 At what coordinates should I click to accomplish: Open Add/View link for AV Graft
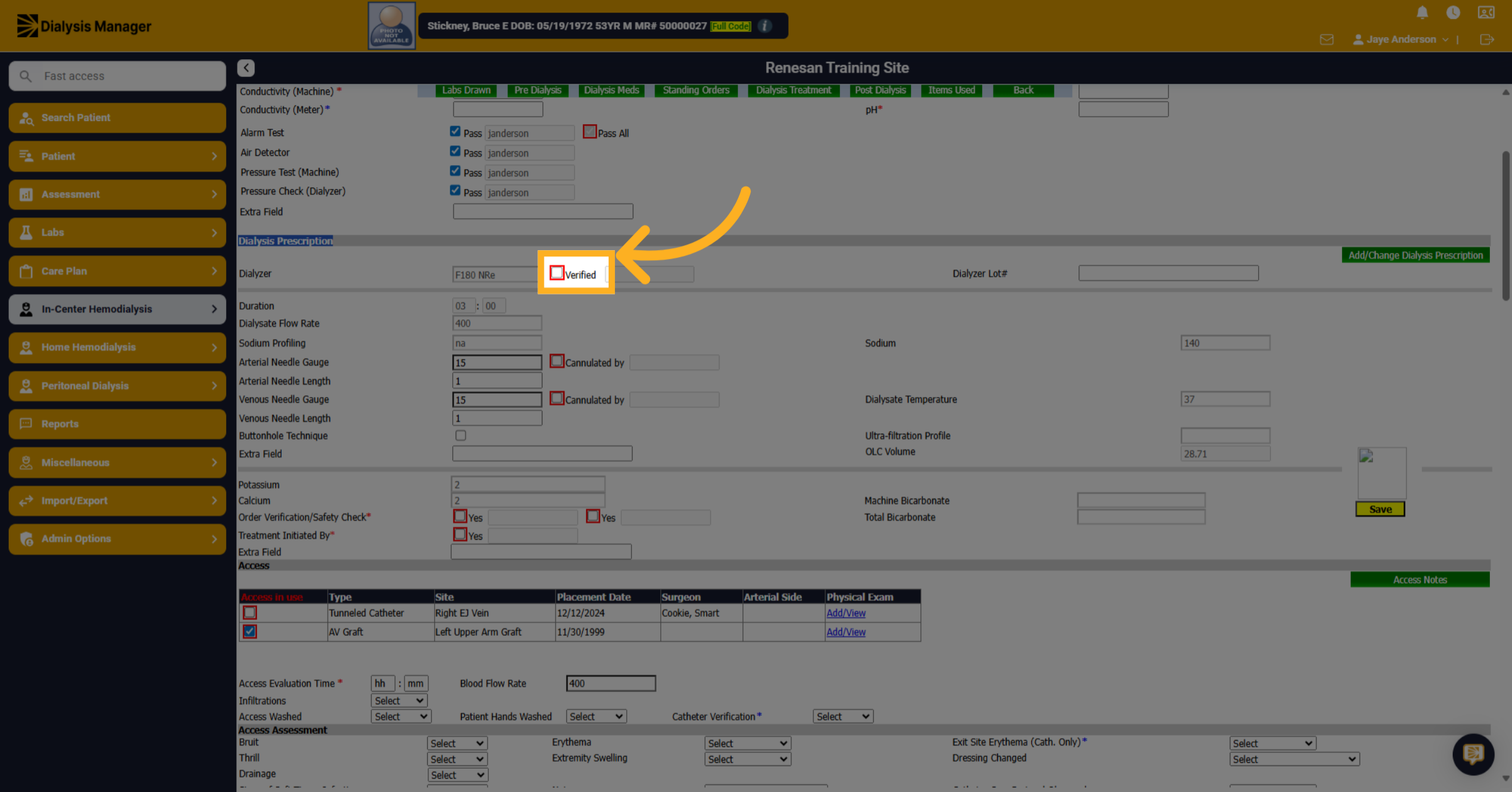click(x=845, y=632)
